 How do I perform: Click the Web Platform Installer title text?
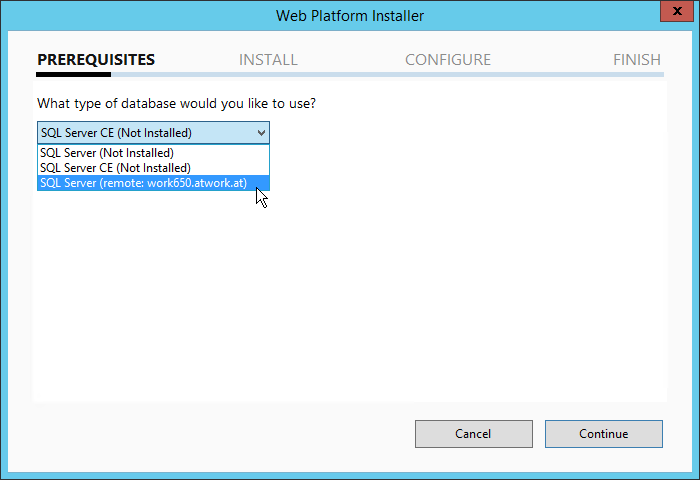(x=350, y=15)
